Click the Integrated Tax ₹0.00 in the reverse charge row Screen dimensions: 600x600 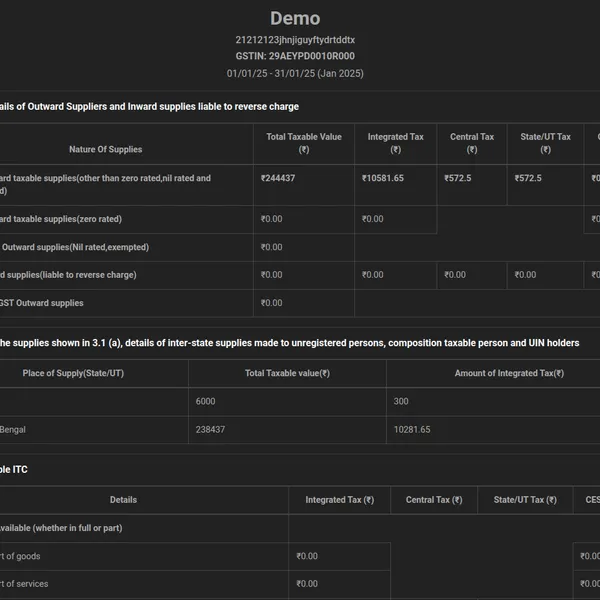coord(373,275)
